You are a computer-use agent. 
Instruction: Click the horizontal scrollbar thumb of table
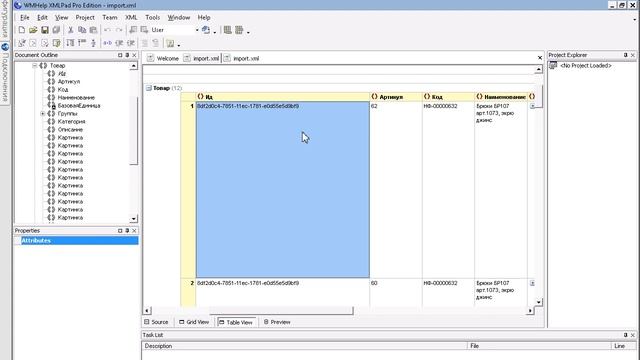click(281, 311)
